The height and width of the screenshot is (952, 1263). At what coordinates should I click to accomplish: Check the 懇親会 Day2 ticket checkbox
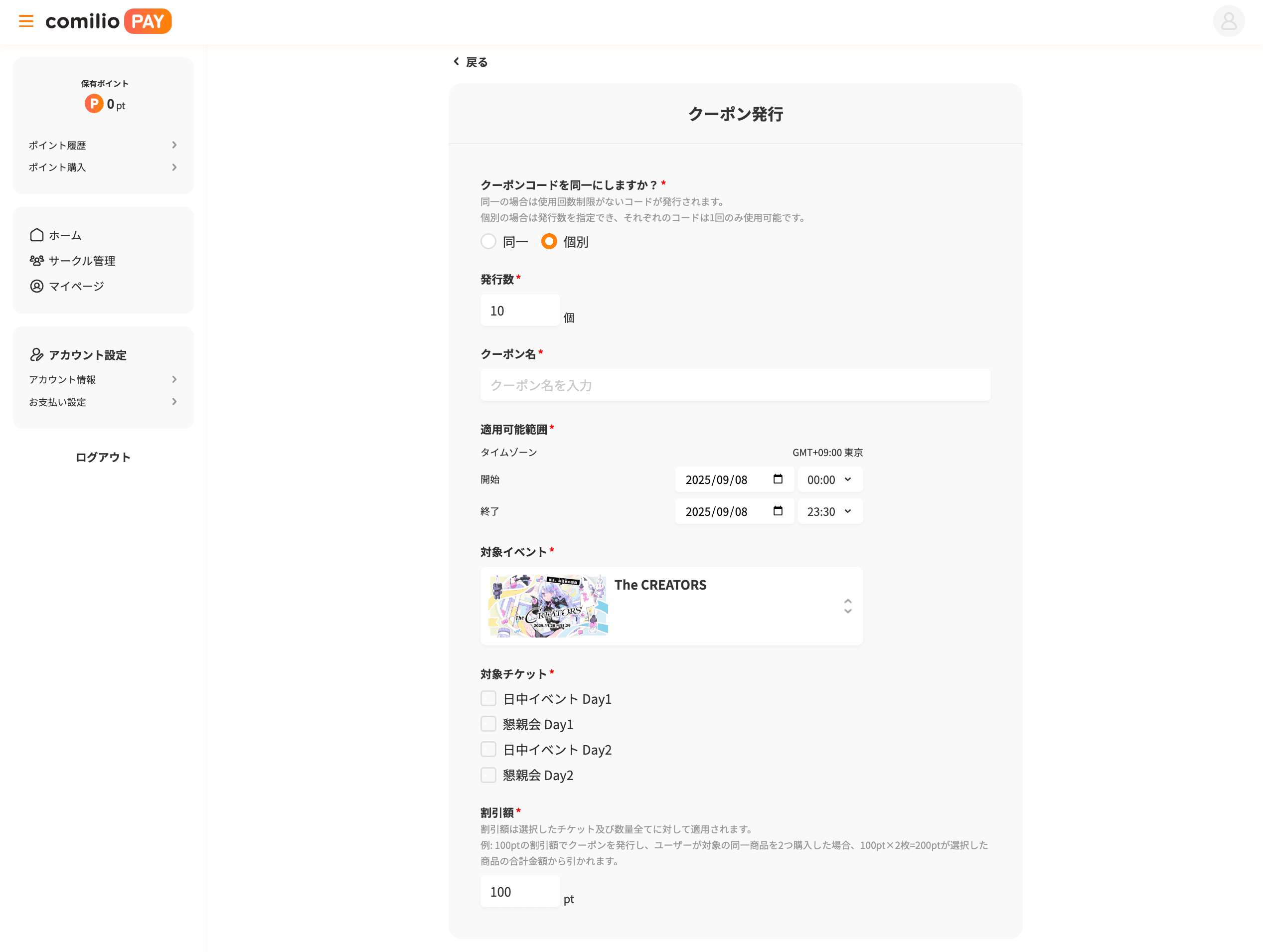488,775
